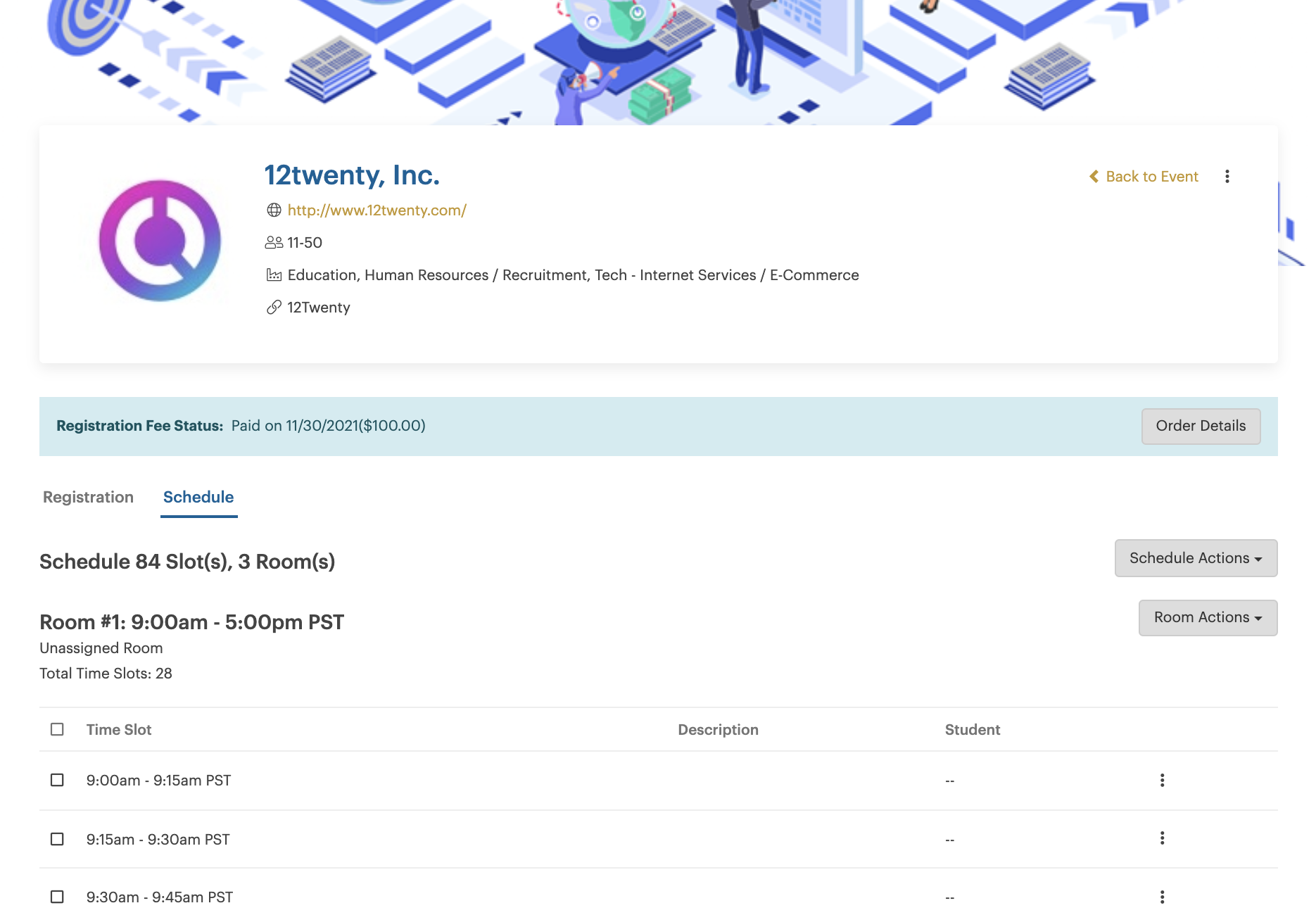Viewport: 1316px width, 915px height.
Task: Open Order Details
Action: (x=1201, y=426)
